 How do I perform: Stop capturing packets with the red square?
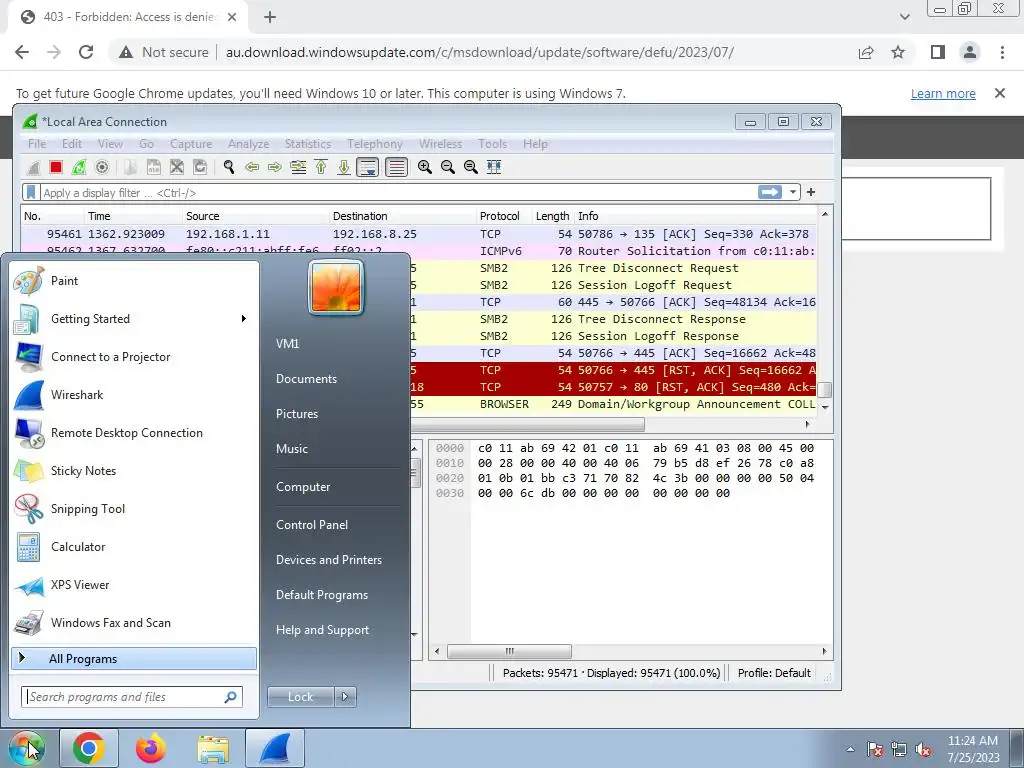pos(56,167)
